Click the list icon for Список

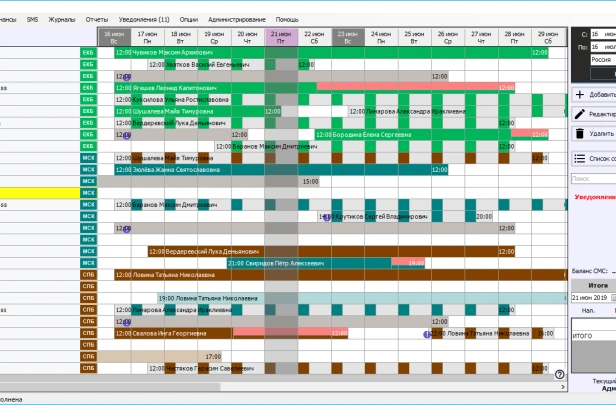click(x=580, y=158)
